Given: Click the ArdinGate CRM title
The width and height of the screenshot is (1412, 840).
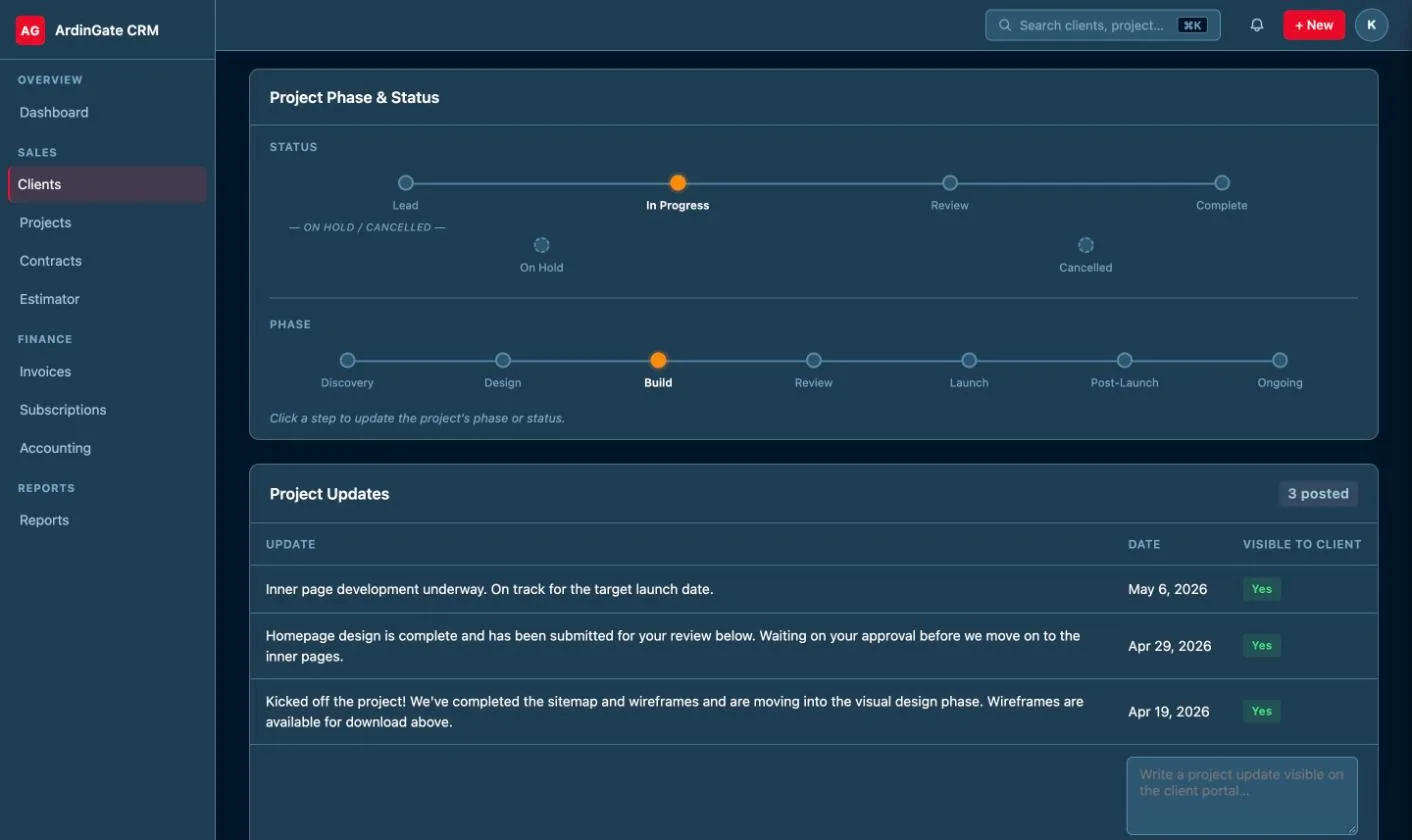Looking at the screenshot, I should (107, 30).
